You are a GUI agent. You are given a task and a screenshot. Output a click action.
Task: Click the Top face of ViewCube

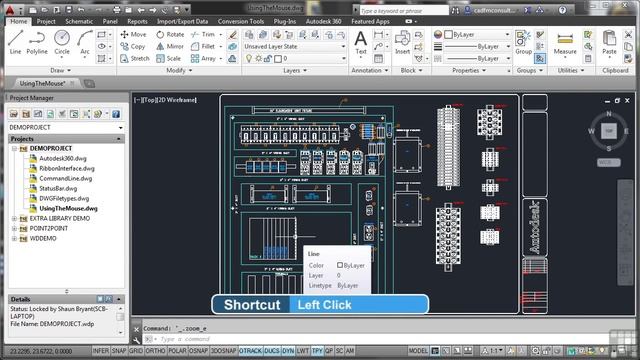[609, 131]
